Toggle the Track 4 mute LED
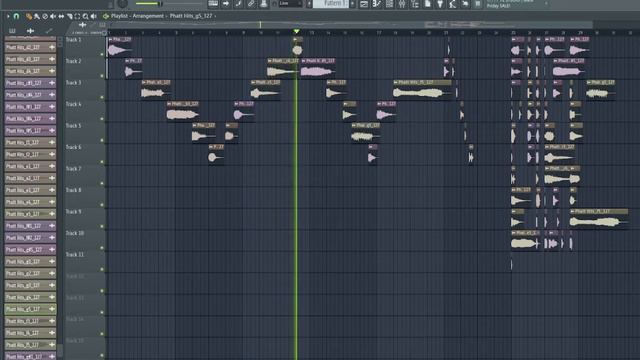This screenshot has width=640, height=360. point(102,119)
